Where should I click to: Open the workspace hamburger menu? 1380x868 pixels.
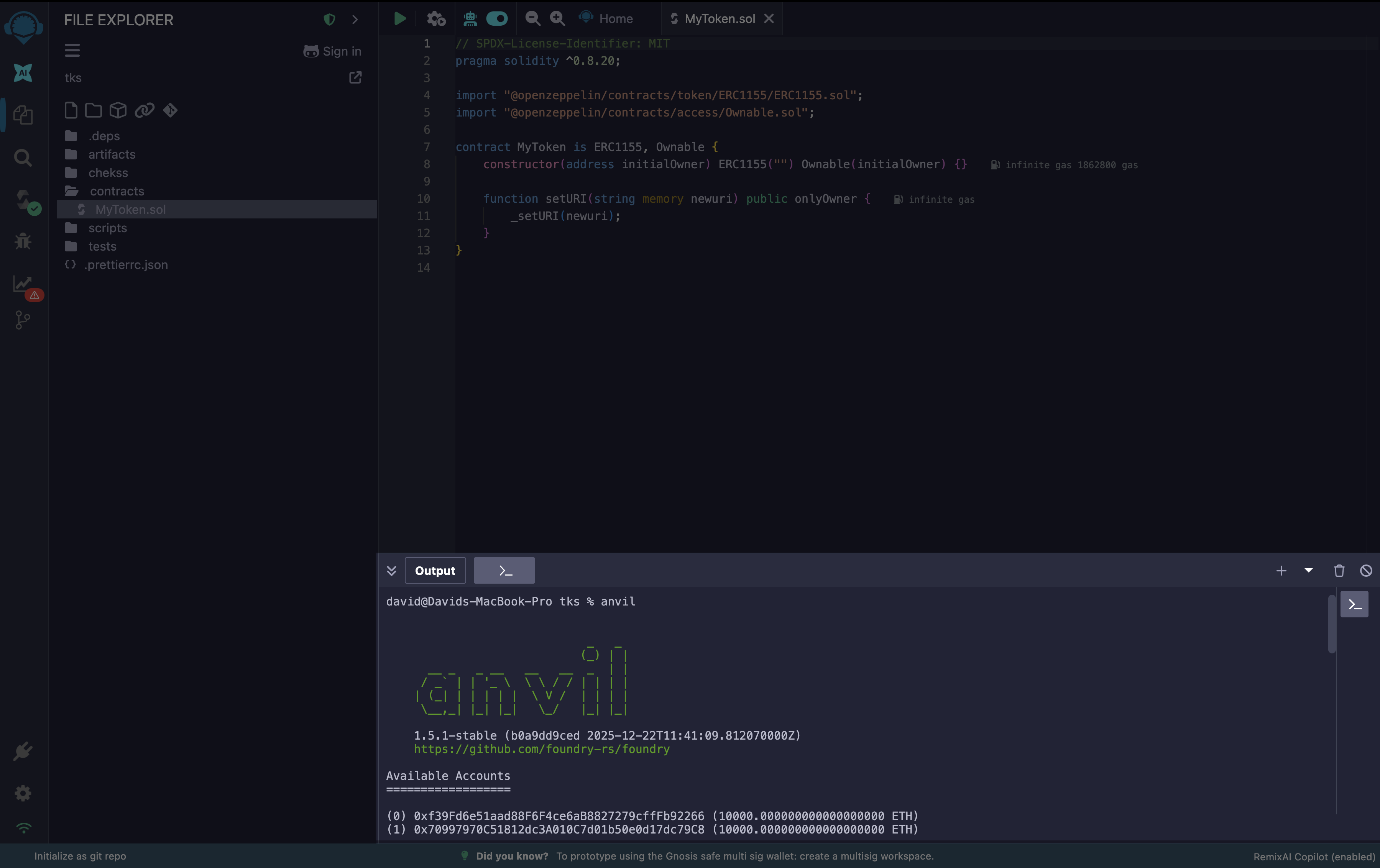72,51
